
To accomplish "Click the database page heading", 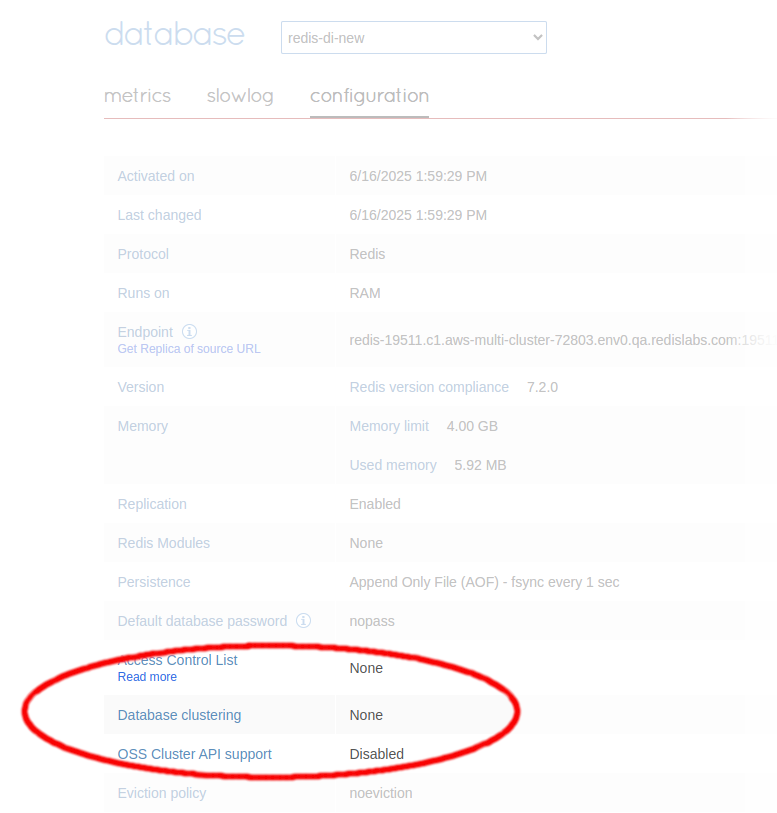I will click(174, 34).
